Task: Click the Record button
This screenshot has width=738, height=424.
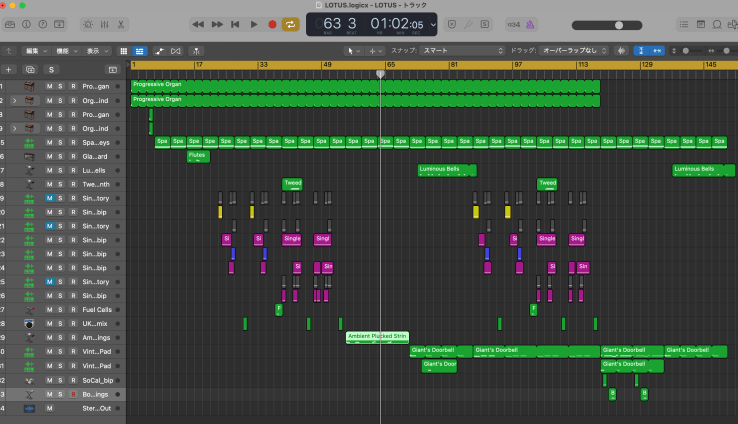Action: coord(272,24)
